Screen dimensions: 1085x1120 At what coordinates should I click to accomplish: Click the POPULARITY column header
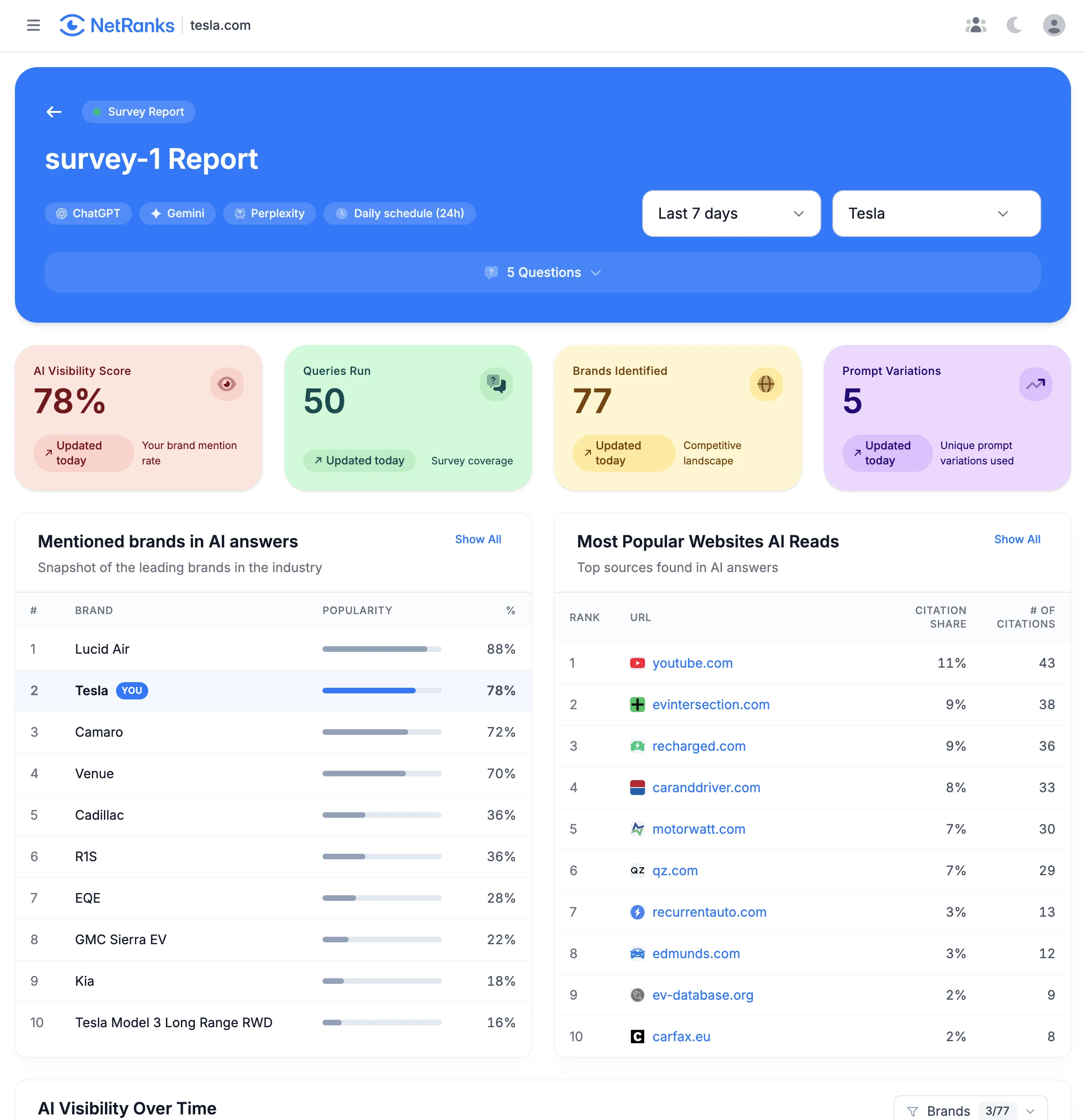click(x=357, y=610)
